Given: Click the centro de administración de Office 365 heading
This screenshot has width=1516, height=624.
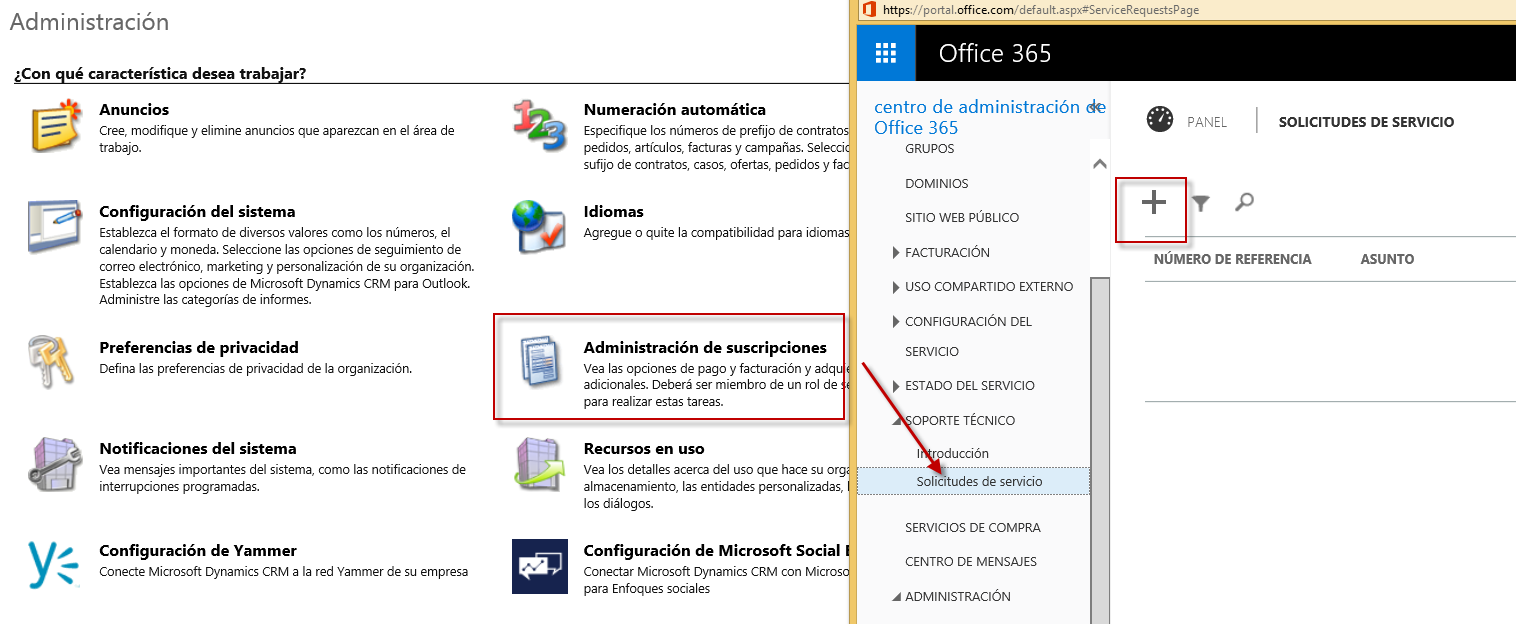Looking at the screenshot, I should [990, 117].
